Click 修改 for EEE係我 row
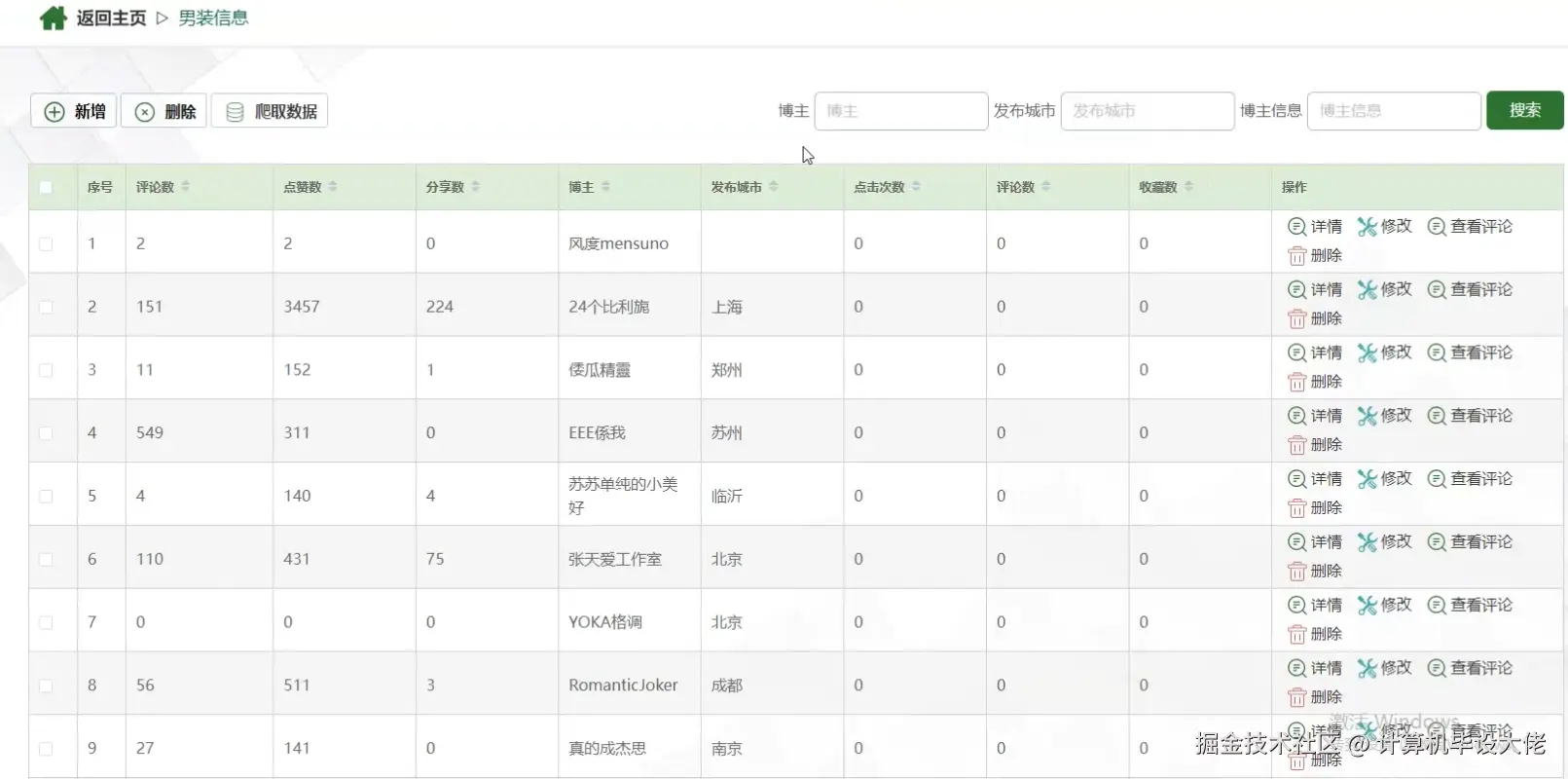This screenshot has width=1568, height=779. click(1384, 416)
